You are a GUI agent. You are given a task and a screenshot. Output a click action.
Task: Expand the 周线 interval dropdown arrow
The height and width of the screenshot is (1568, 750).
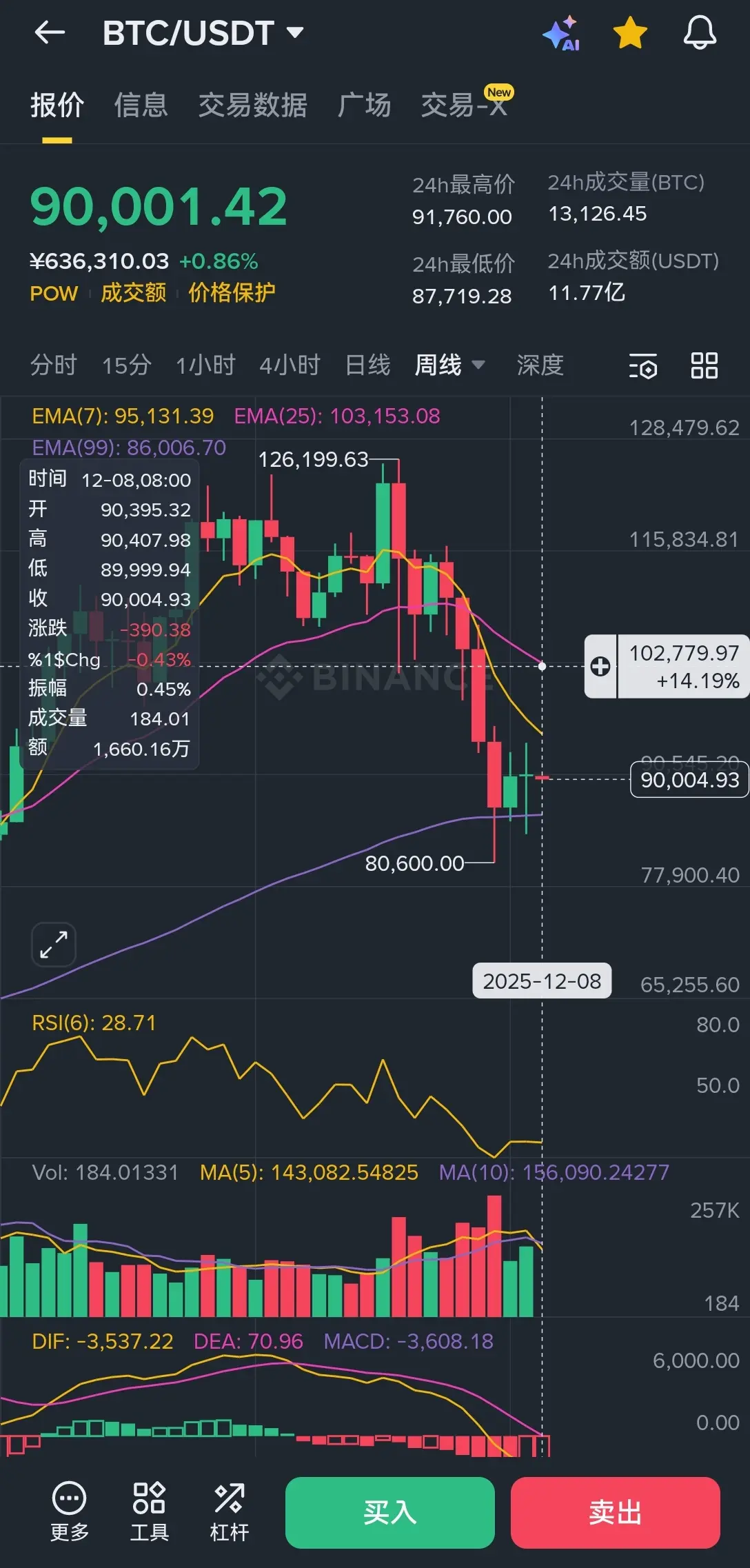click(478, 365)
